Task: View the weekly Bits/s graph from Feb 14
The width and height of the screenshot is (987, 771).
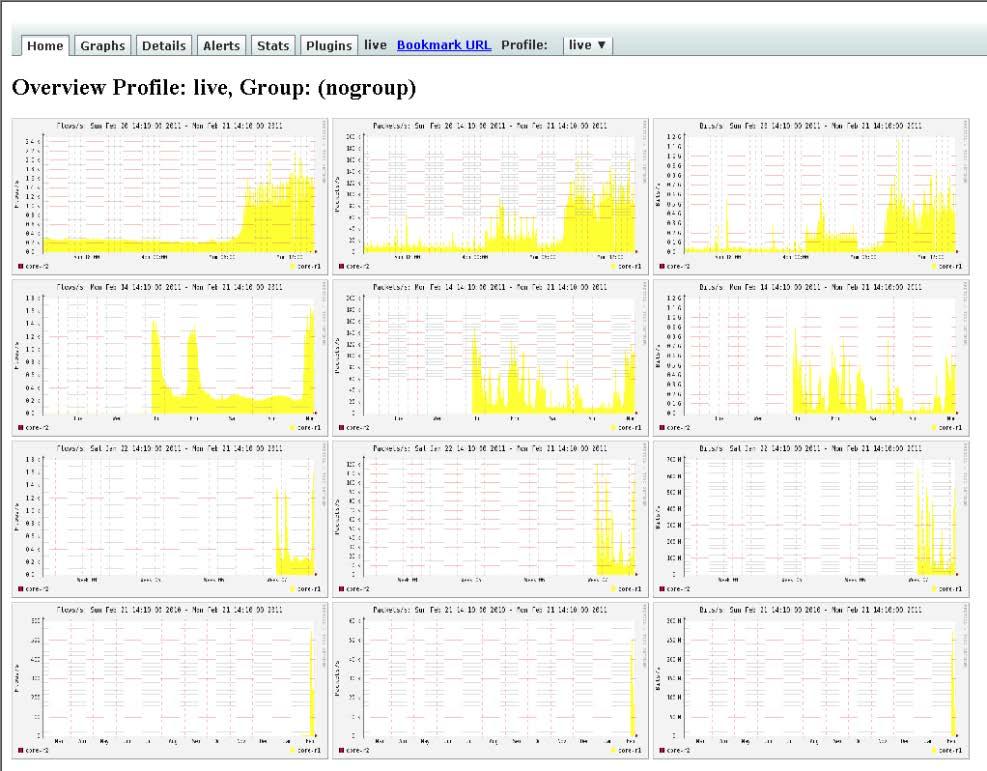Action: pyautogui.click(x=811, y=357)
